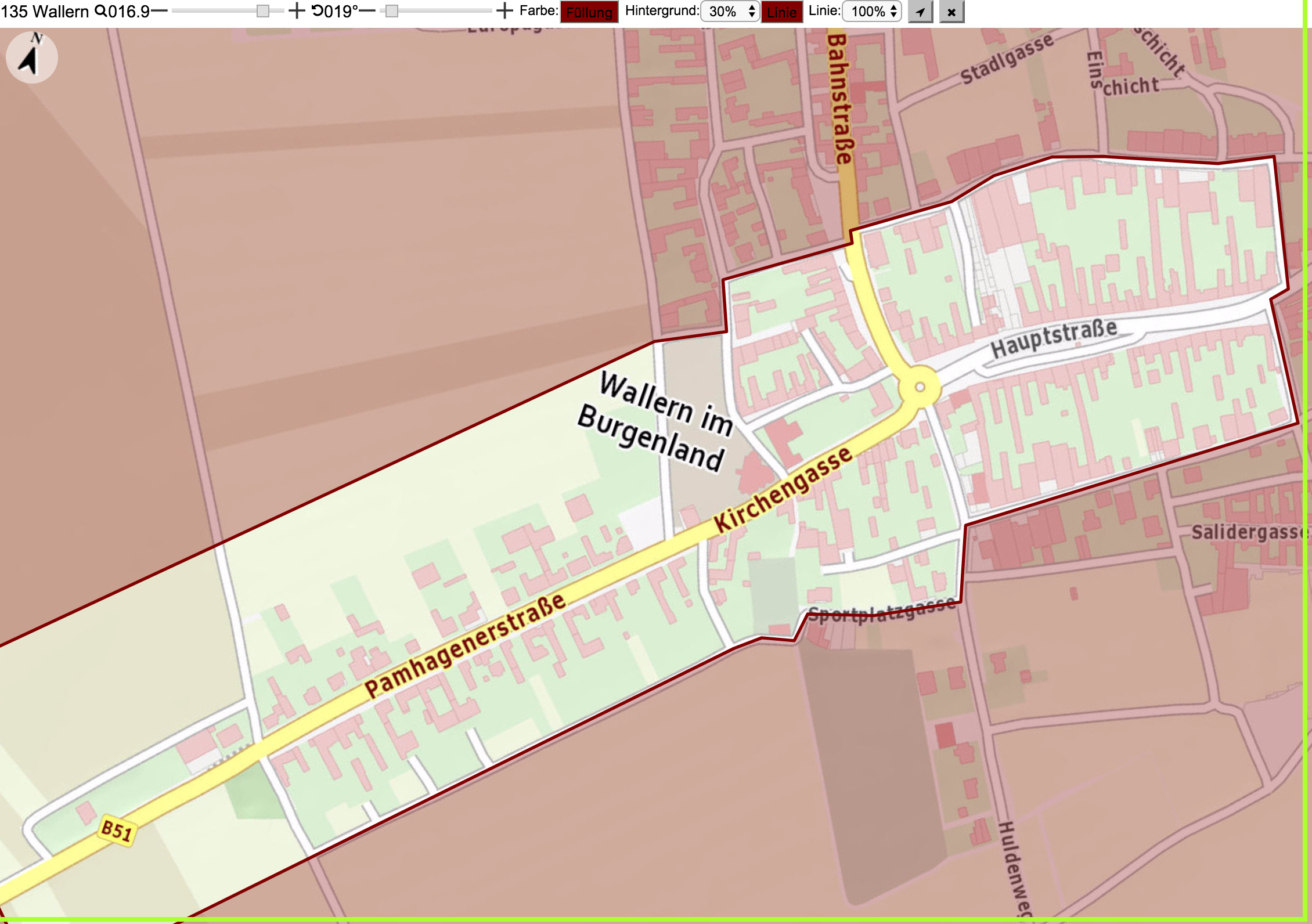Open the Hintergrund 30% dropdown
Screen dimensions: 1312x924
coord(730,12)
